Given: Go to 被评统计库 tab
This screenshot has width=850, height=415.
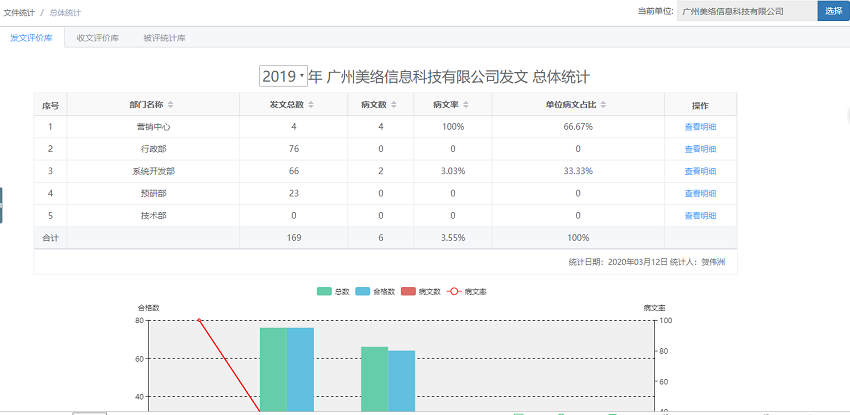Looking at the screenshot, I should pyautogui.click(x=164, y=38).
